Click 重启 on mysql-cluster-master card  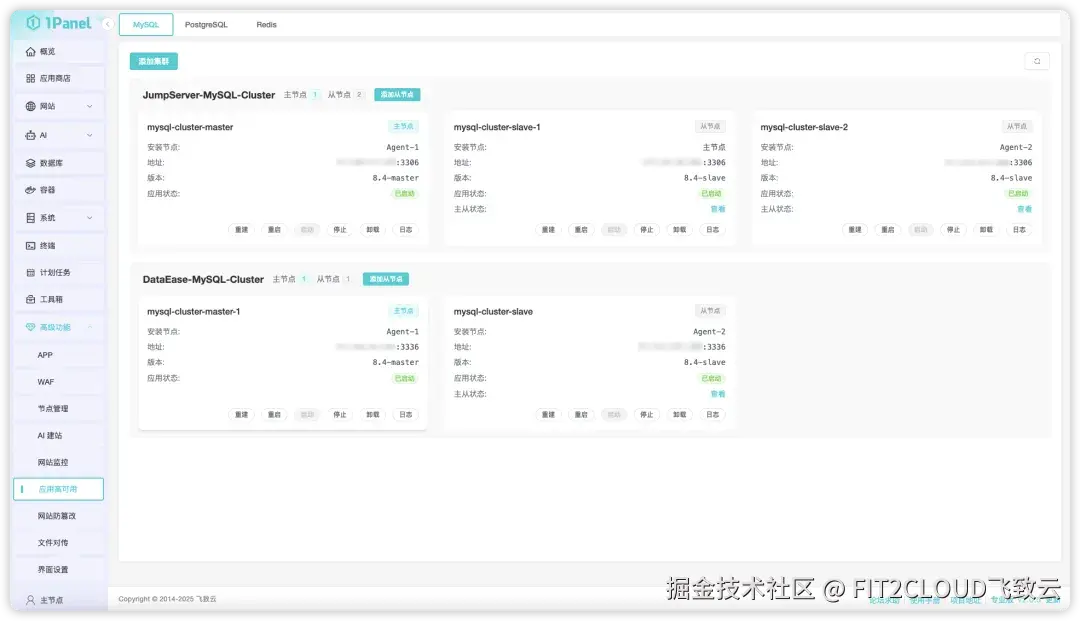coord(274,230)
